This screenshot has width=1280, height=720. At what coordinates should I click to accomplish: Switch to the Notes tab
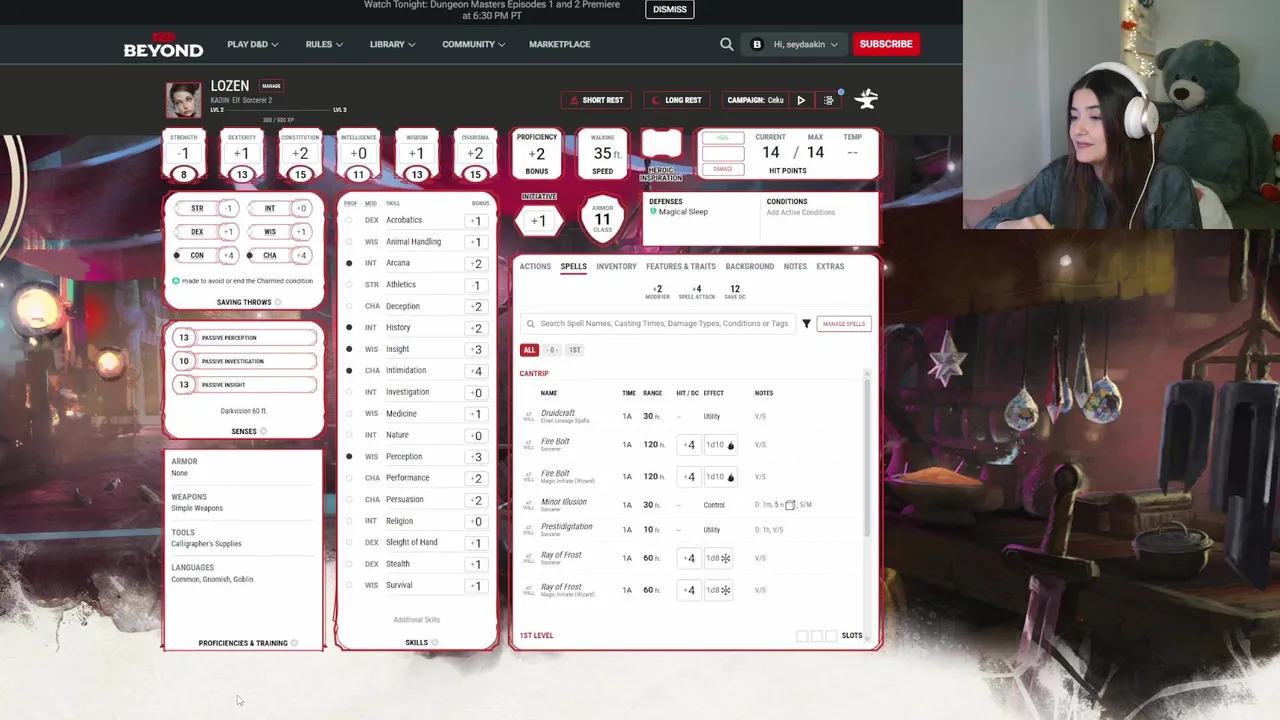pos(795,267)
